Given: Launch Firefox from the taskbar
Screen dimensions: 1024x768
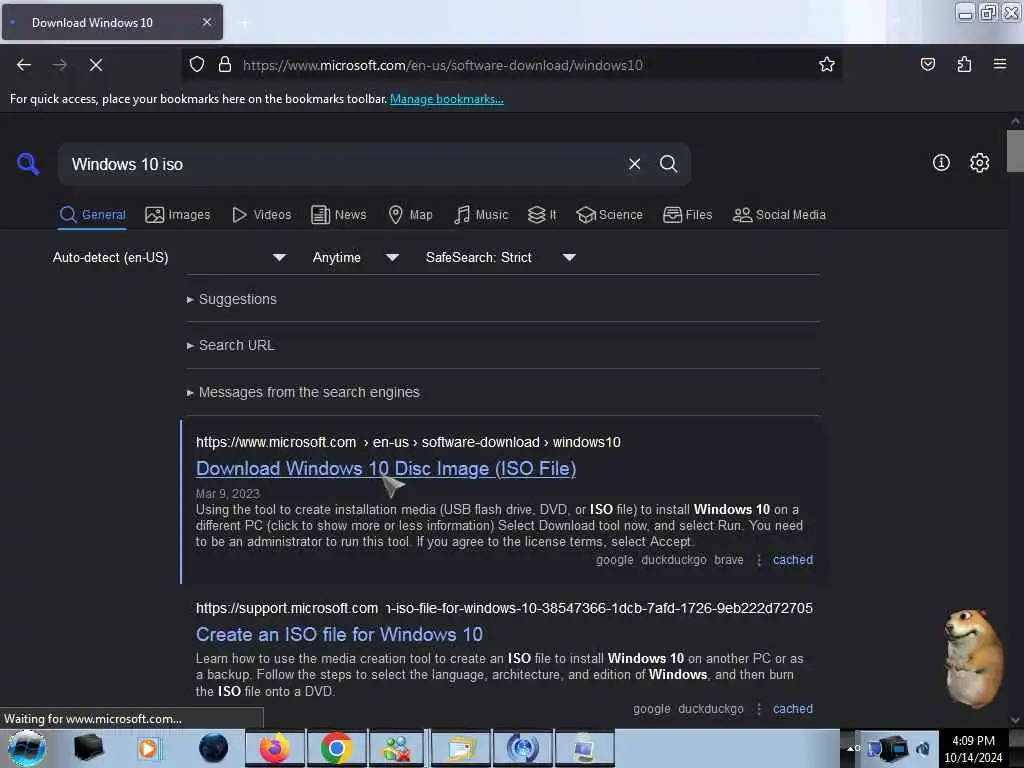Looking at the screenshot, I should [x=274, y=748].
